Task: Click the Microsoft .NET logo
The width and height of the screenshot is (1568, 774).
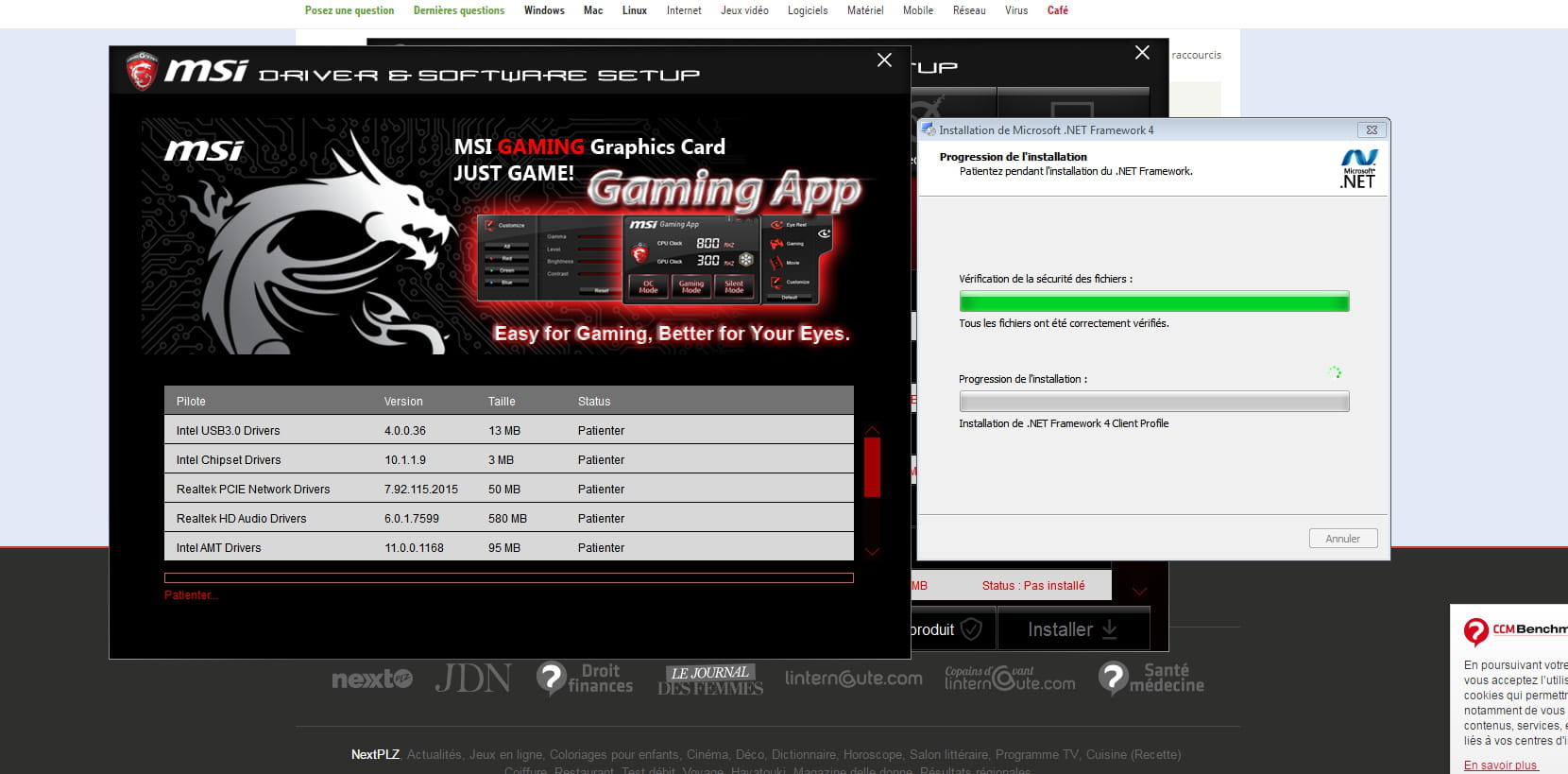Action: click(1358, 169)
